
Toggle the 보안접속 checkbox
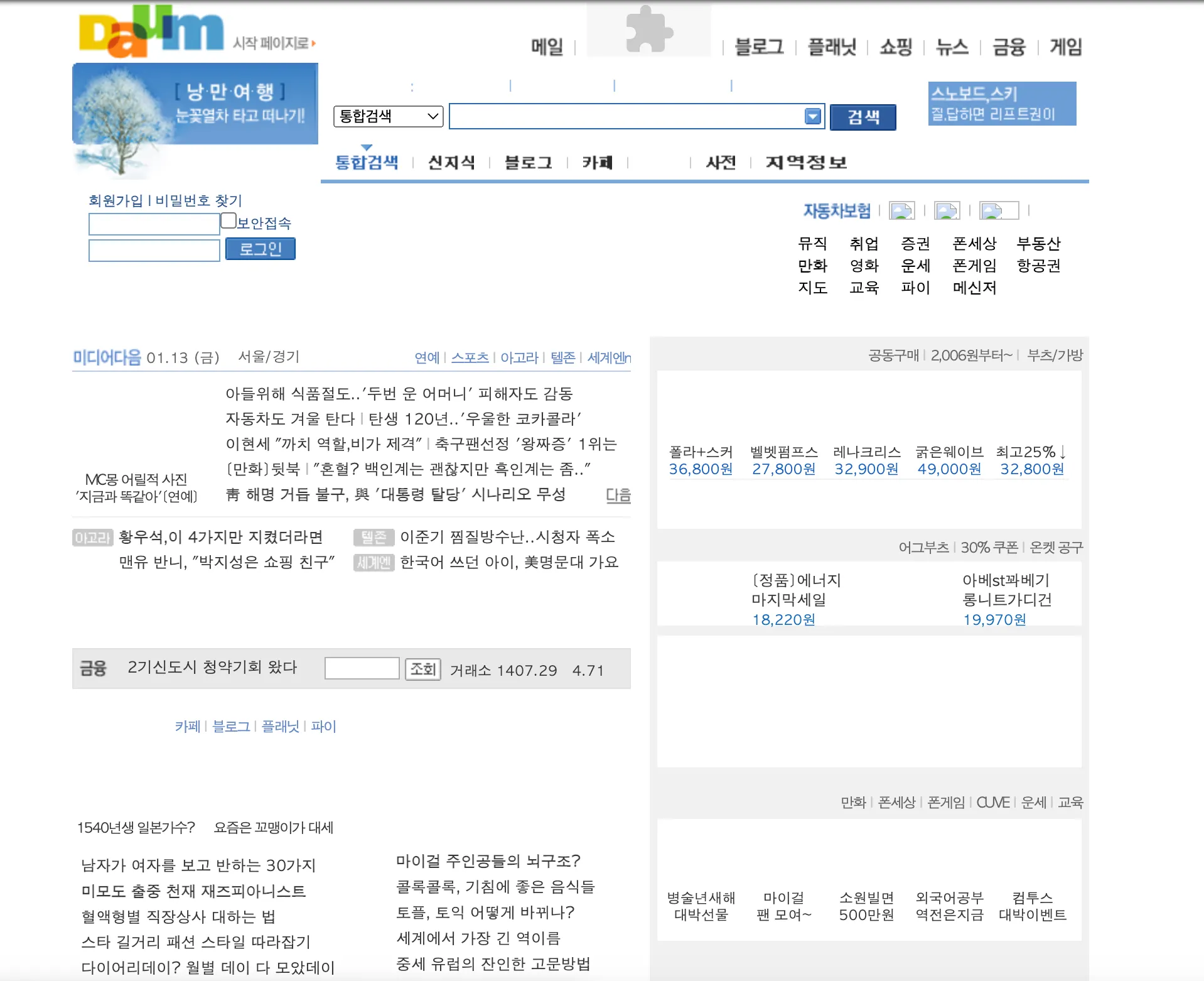[x=228, y=220]
